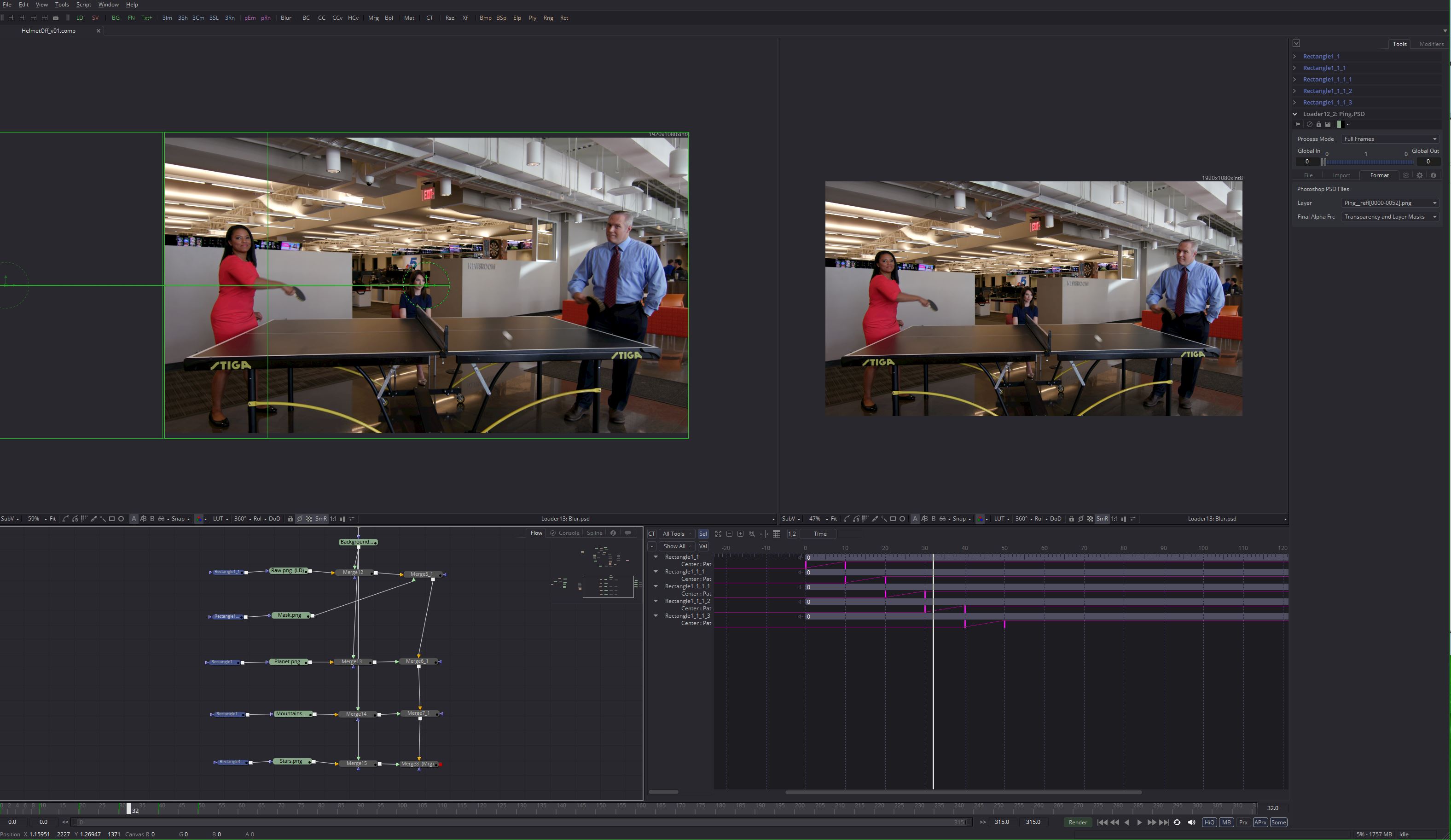Toggle loop playback icon
This screenshot has height=840, width=1451.
[1177, 822]
